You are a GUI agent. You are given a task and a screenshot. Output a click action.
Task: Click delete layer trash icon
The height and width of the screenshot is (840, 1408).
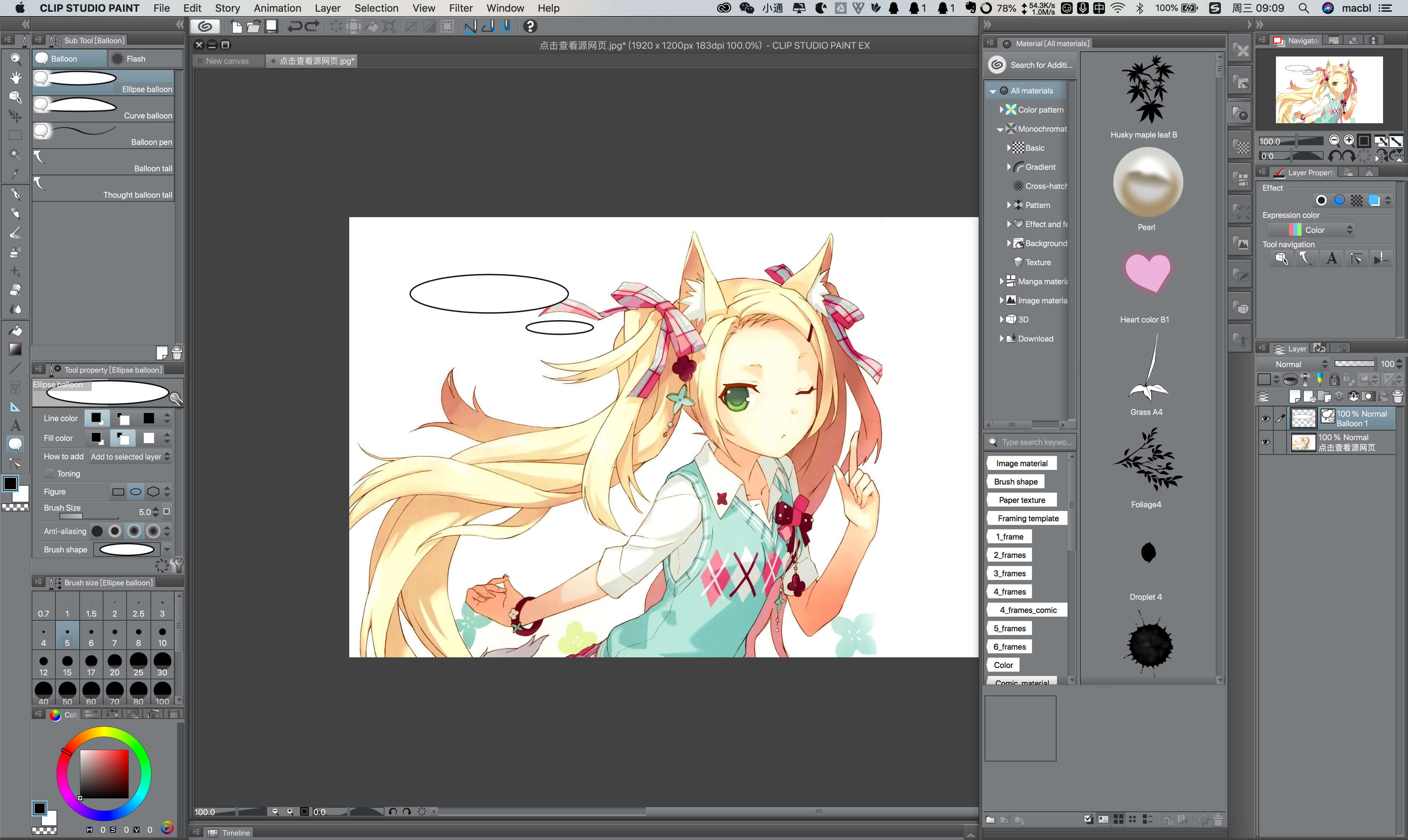(1398, 396)
